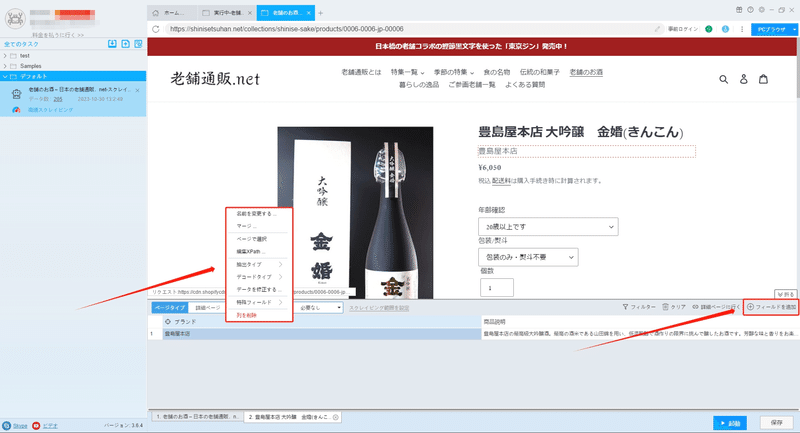This screenshot has height=433, width=800.
Task: Expand the Samples folder
Action: (5, 66)
